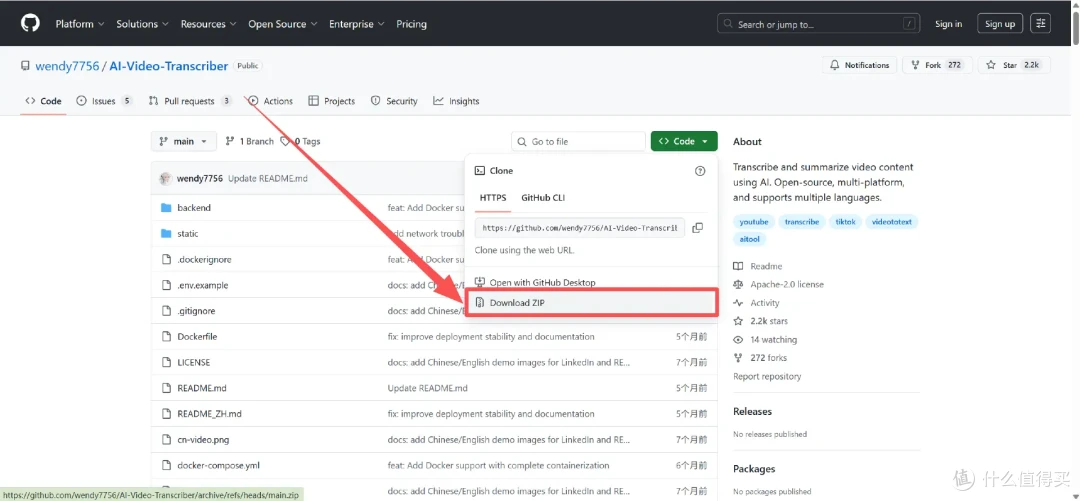Click the pulse icon next to Activity

pyautogui.click(x=738, y=303)
